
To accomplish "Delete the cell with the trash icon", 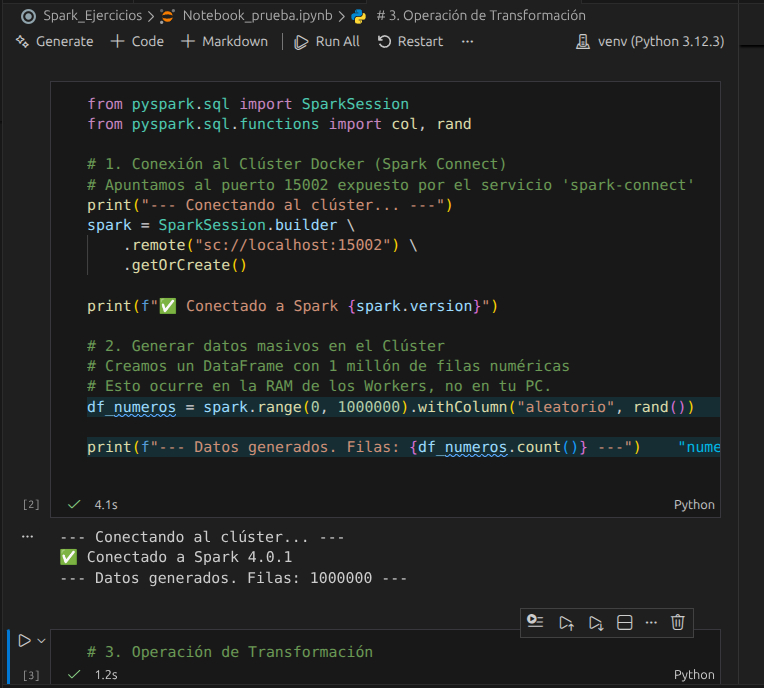I will [678, 622].
